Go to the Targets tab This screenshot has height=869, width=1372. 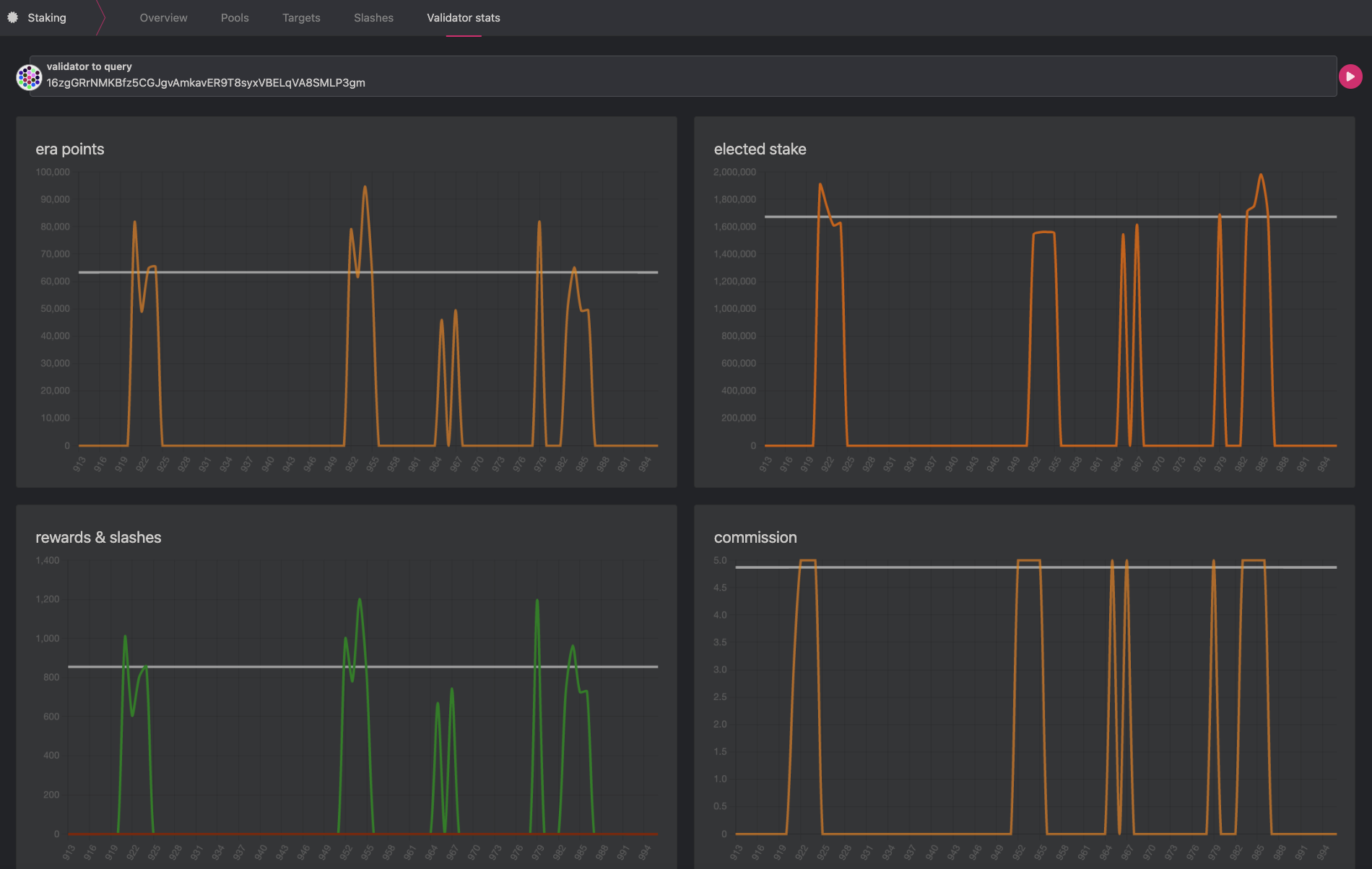[x=300, y=17]
